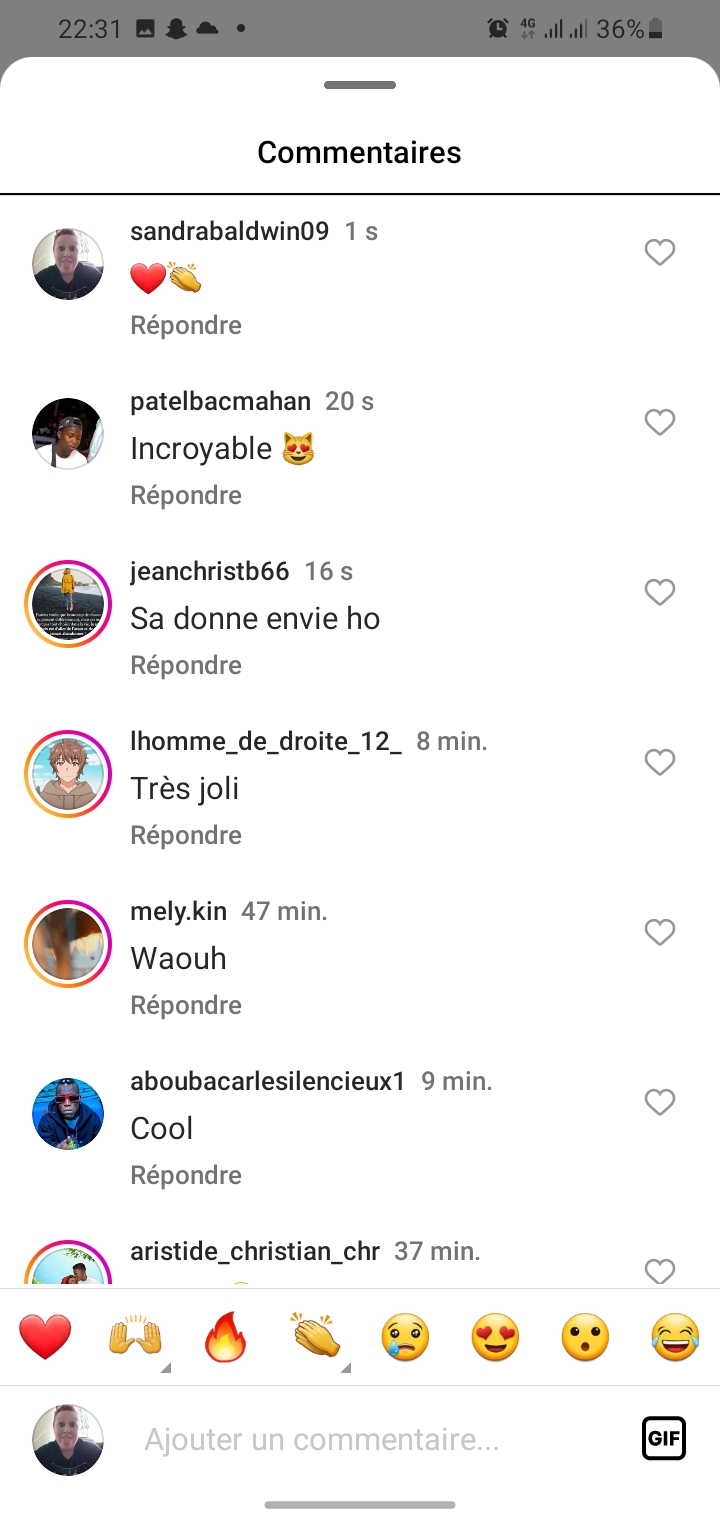
Task: Reply to mely.kin's Waouh comment
Action: tap(186, 1005)
